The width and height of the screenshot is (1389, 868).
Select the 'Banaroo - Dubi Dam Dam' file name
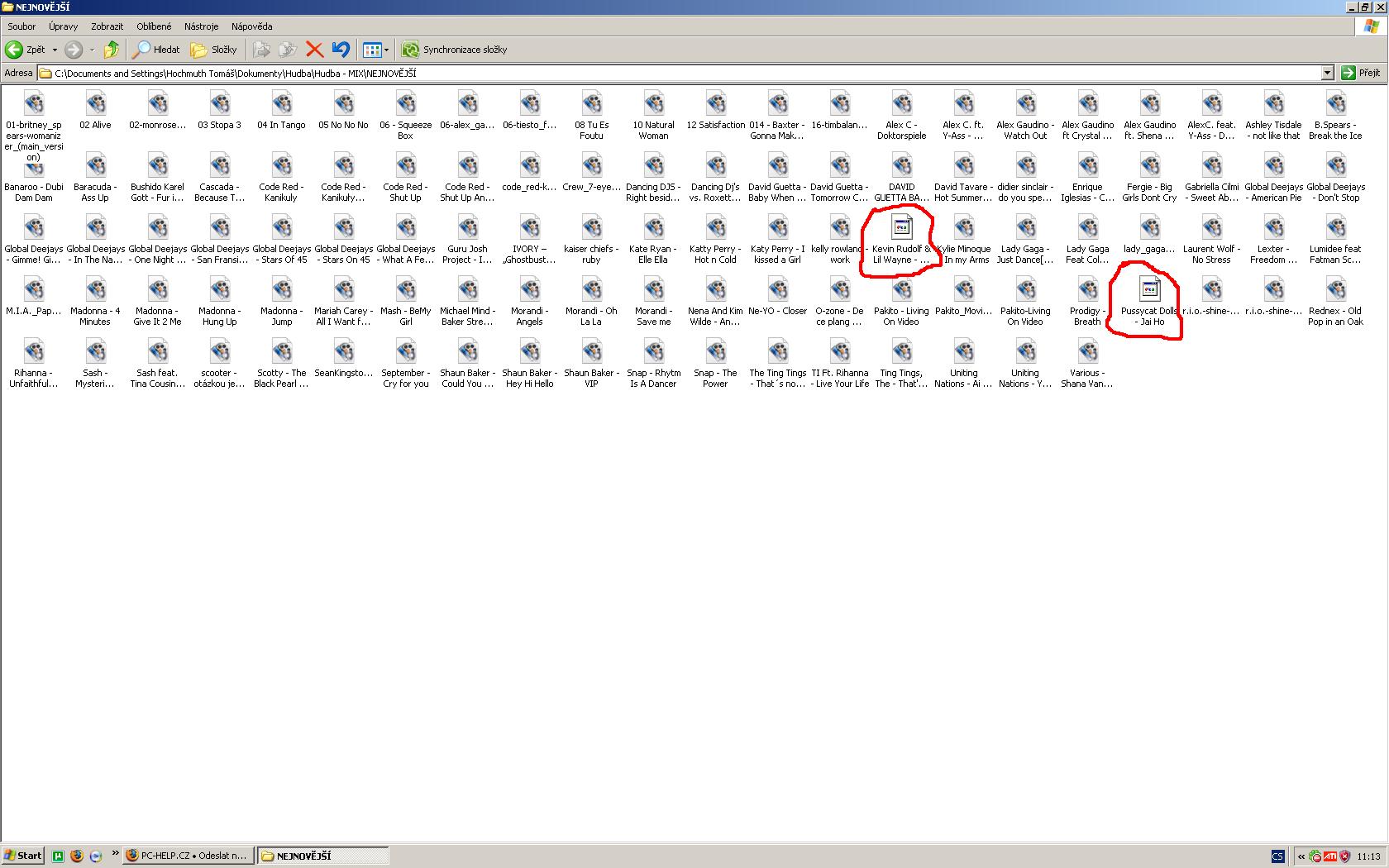(x=34, y=193)
